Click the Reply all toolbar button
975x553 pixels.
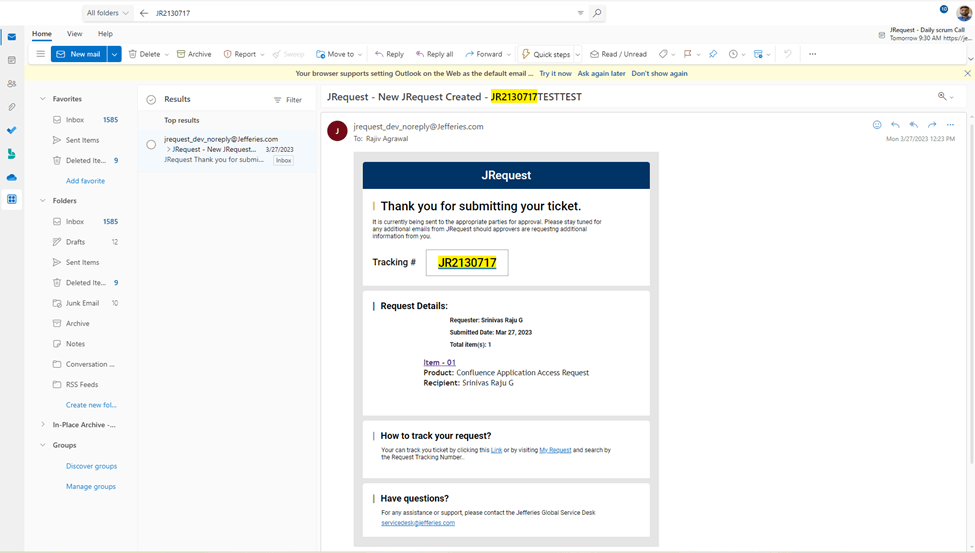(x=434, y=54)
